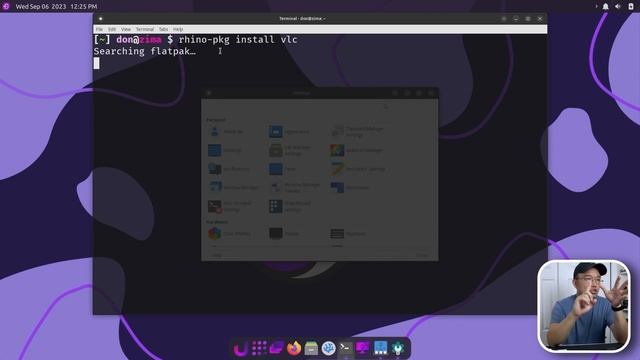Open the teal gear tool icon in the dock
This screenshot has height=360, width=640.
[x=398, y=348]
